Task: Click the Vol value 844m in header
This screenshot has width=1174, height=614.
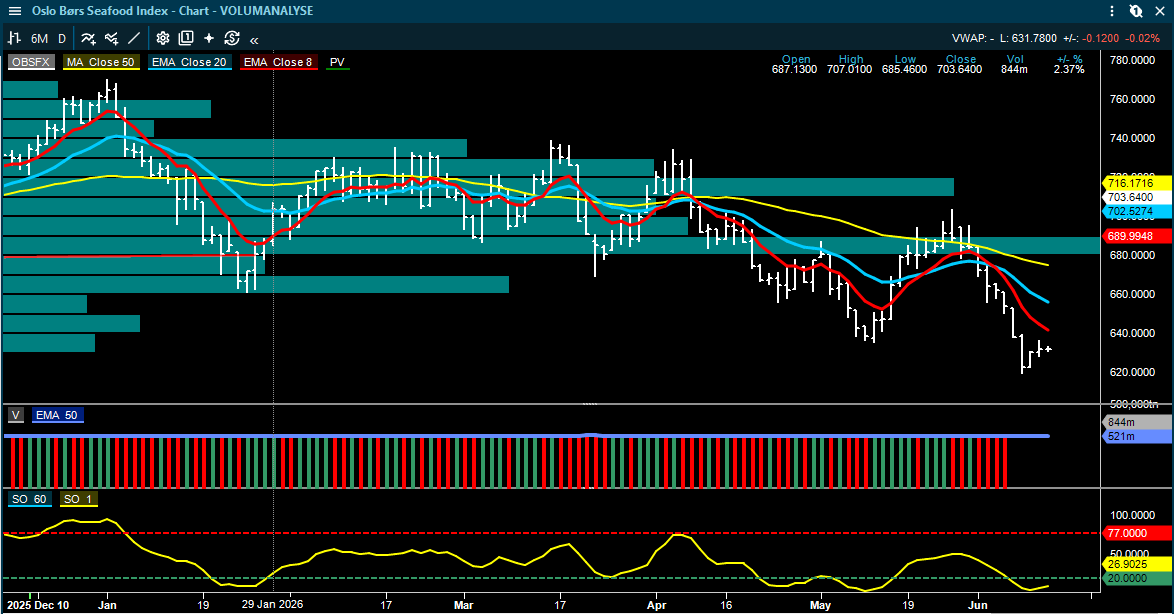Action: [x=1015, y=70]
